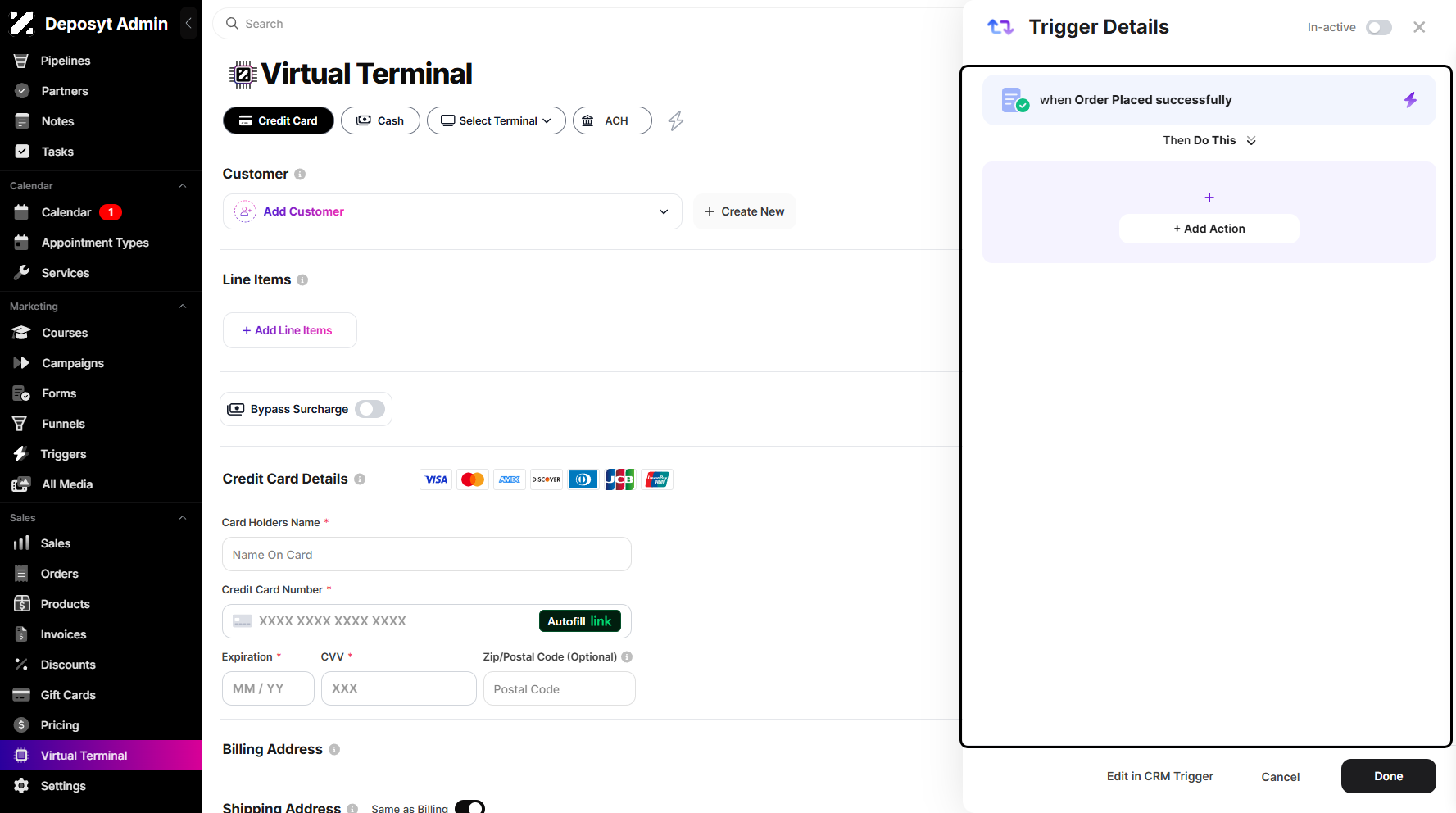Click the order-placed document icon in trigger card

coord(1015,100)
